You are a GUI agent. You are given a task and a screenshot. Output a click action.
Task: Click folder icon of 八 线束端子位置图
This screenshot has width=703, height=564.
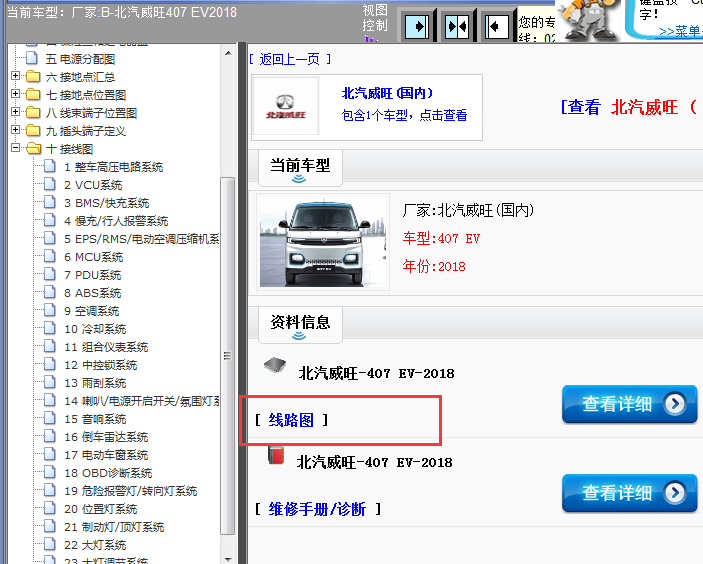(x=33, y=113)
